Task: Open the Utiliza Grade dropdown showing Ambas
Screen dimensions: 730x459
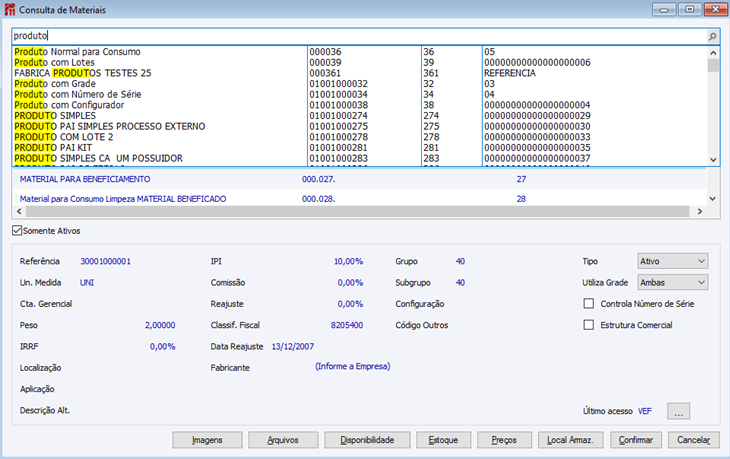Action: tap(673, 282)
